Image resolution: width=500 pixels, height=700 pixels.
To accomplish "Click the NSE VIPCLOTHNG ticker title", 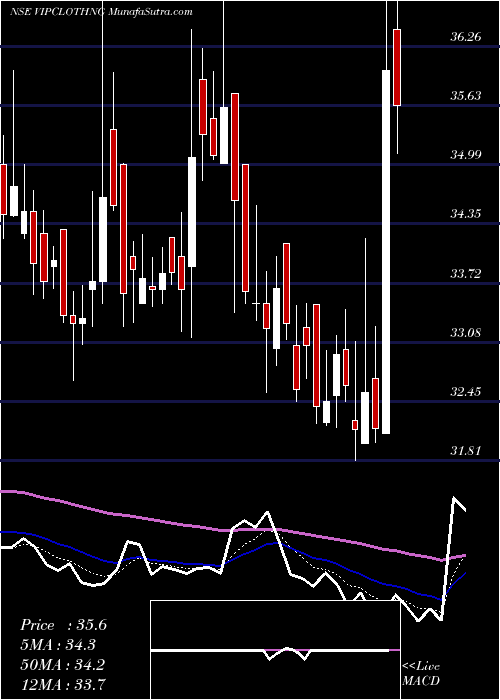I will click(57, 12).
